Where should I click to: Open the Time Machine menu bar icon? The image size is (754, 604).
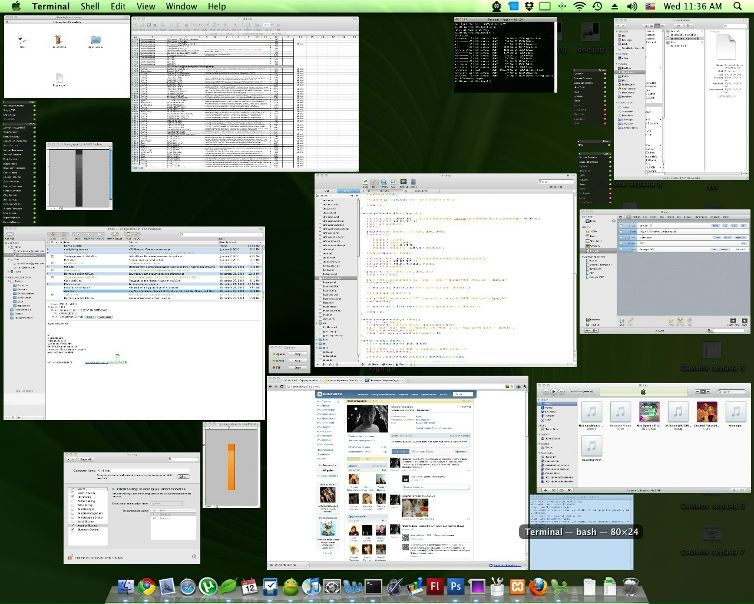pyautogui.click(x=596, y=6)
